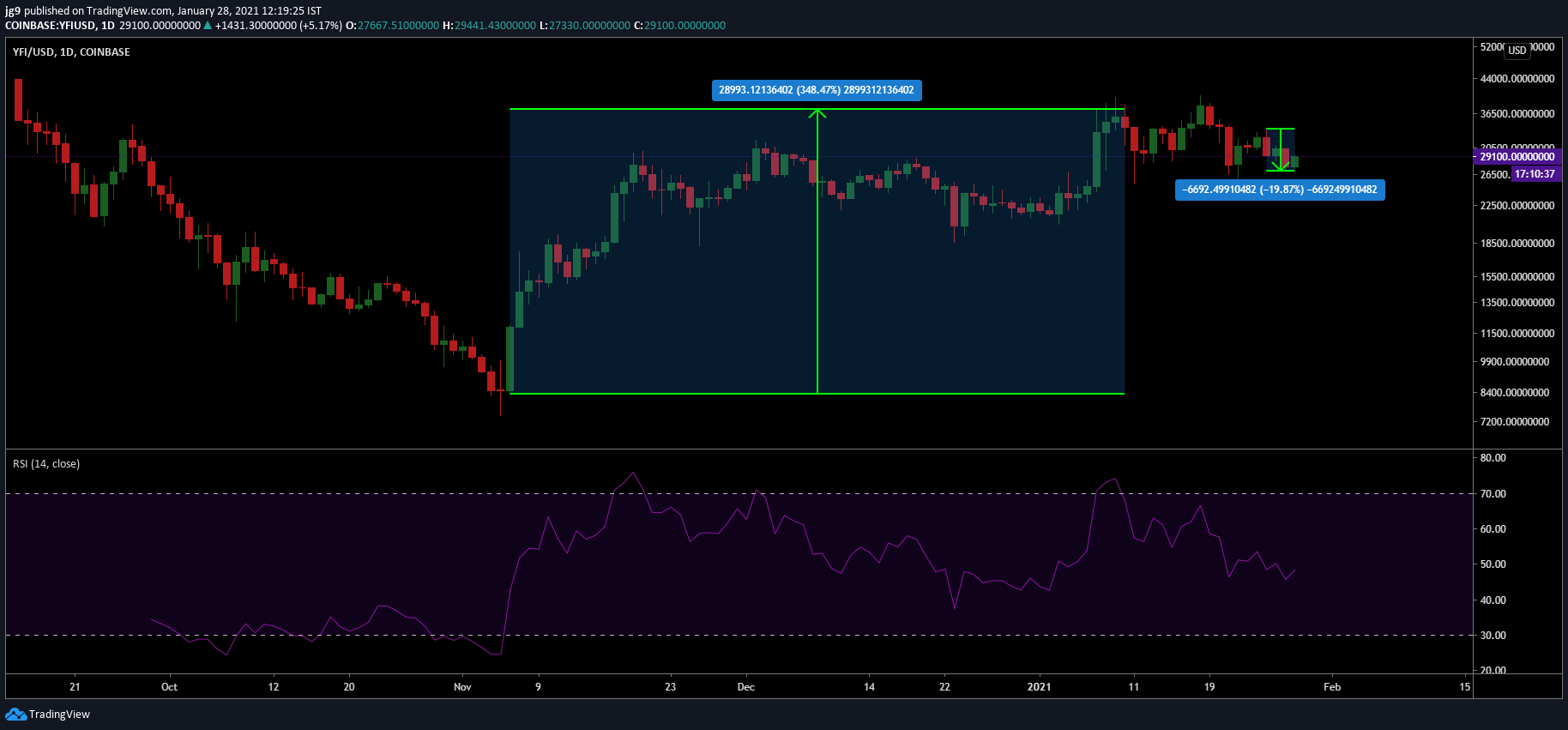Click the 44000.00000000 price axis label

click(x=1517, y=79)
